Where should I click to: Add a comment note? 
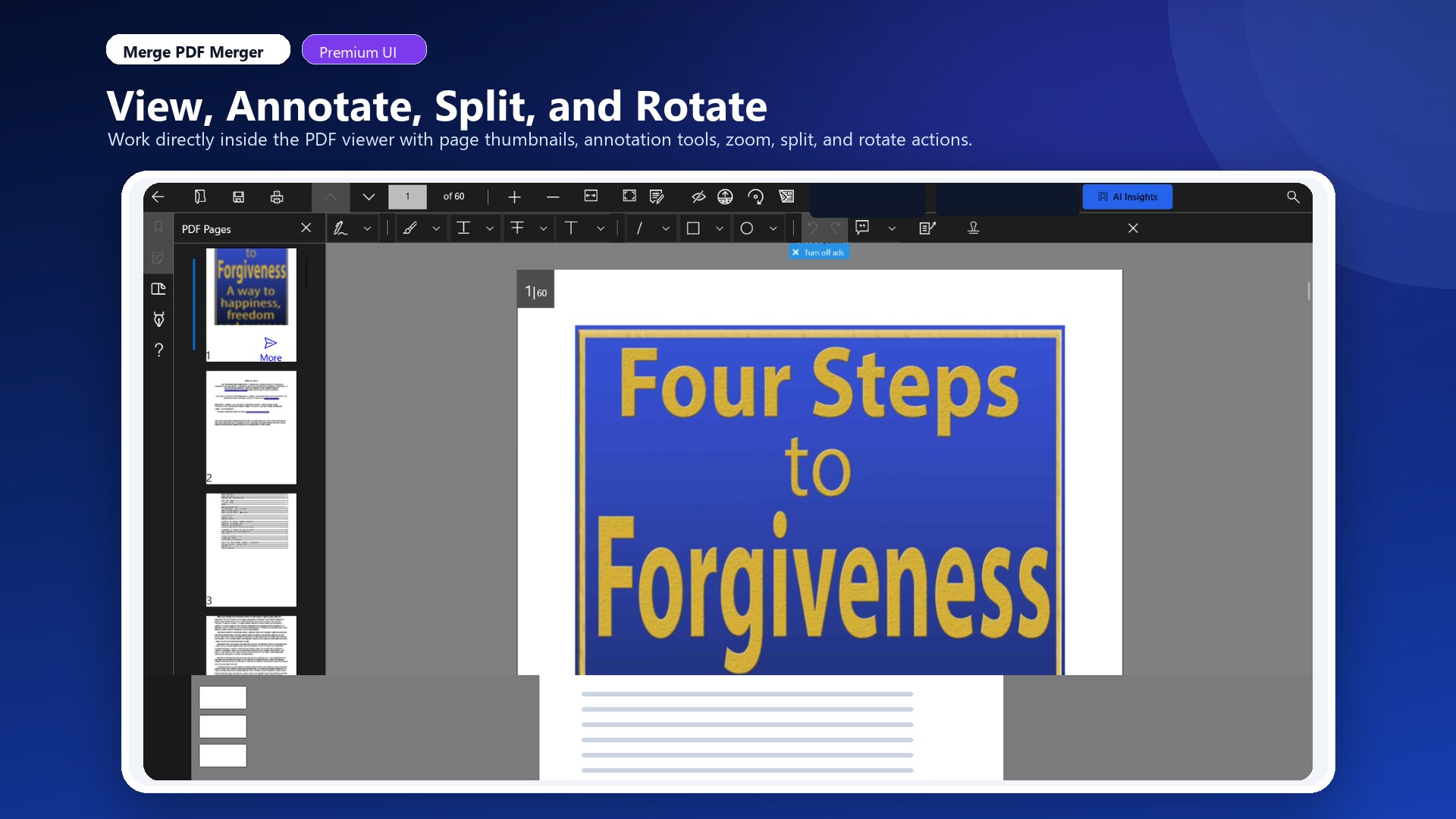862,227
